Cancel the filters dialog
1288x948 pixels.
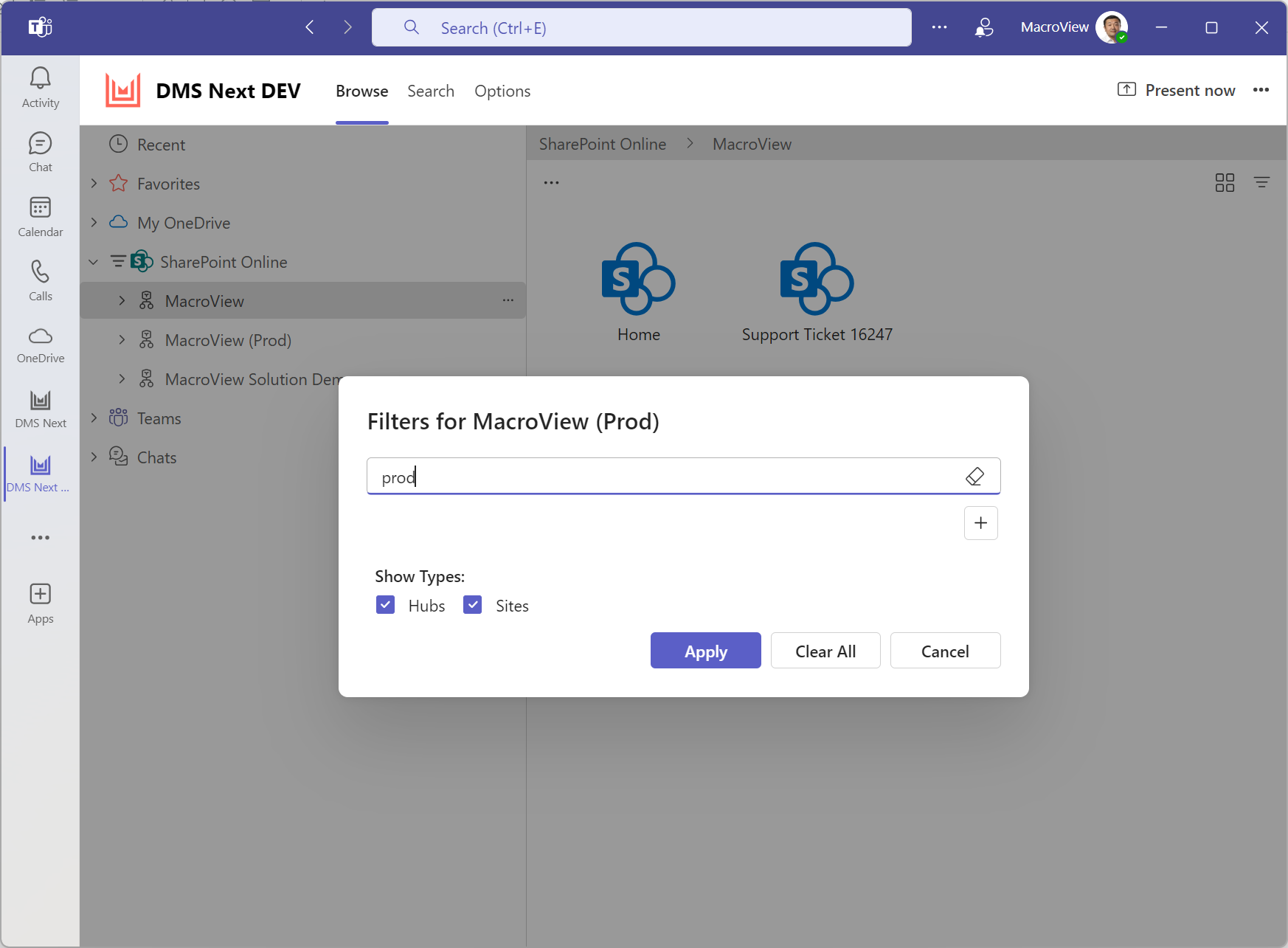945,651
